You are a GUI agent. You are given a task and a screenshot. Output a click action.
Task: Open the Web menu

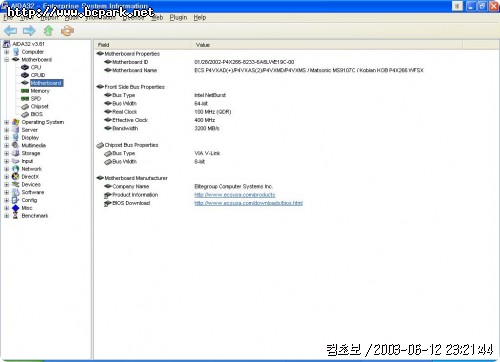click(157, 17)
